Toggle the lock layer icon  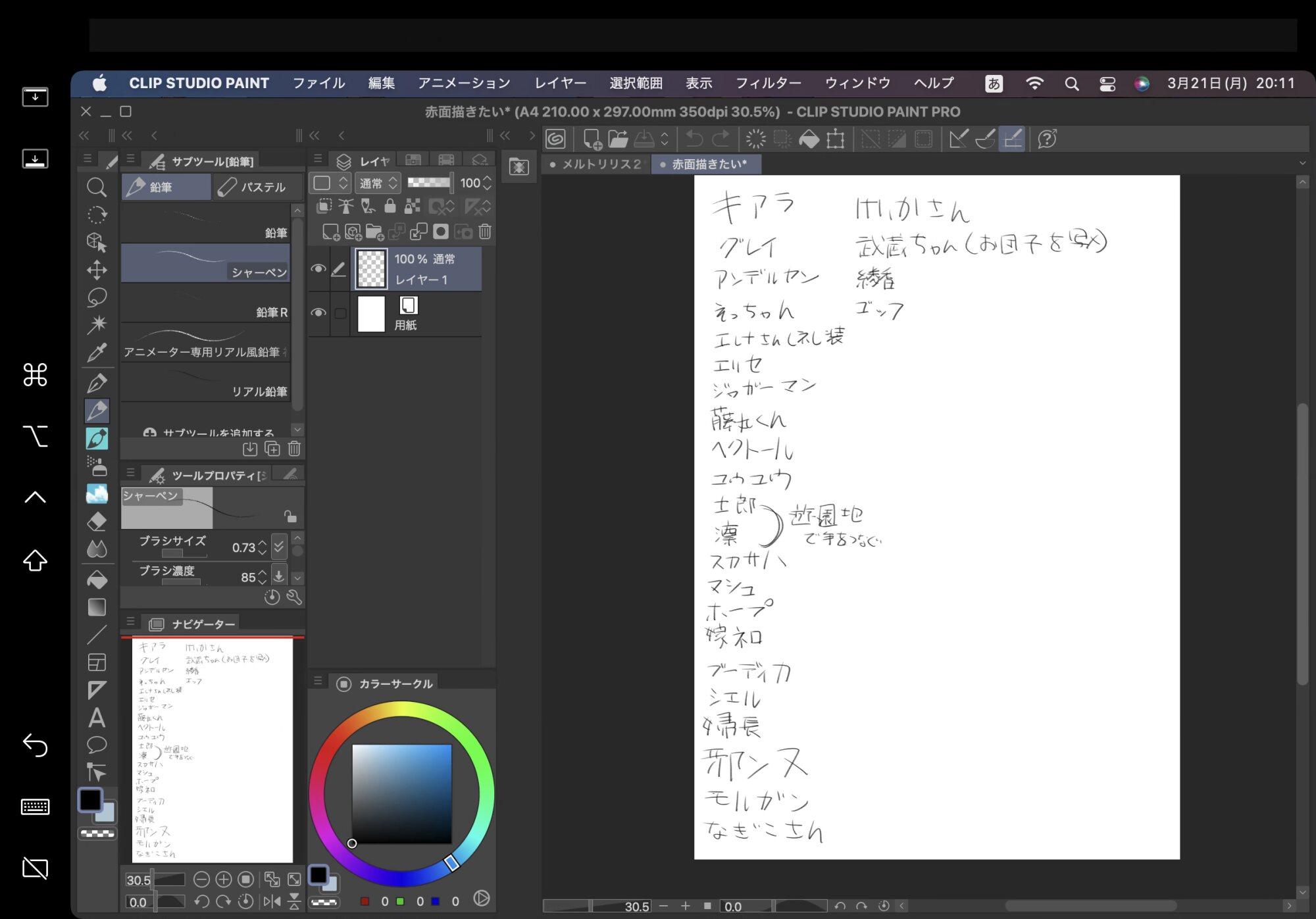tap(390, 207)
